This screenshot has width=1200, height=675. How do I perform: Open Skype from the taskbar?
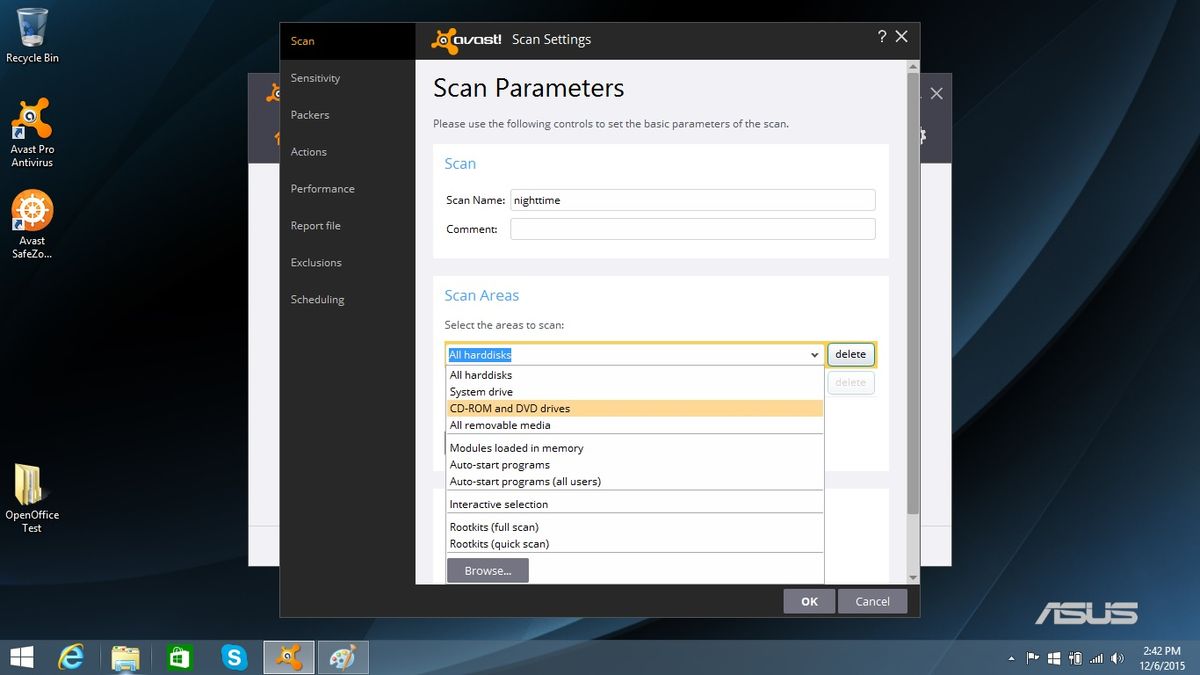point(234,657)
